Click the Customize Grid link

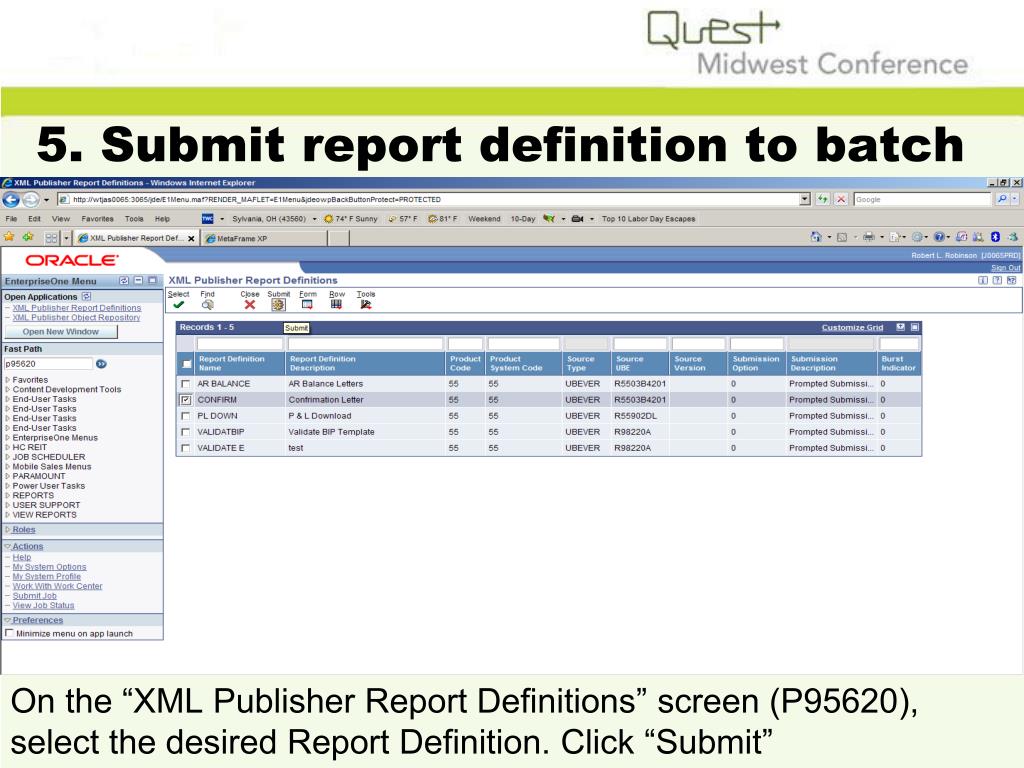point(852,327)
